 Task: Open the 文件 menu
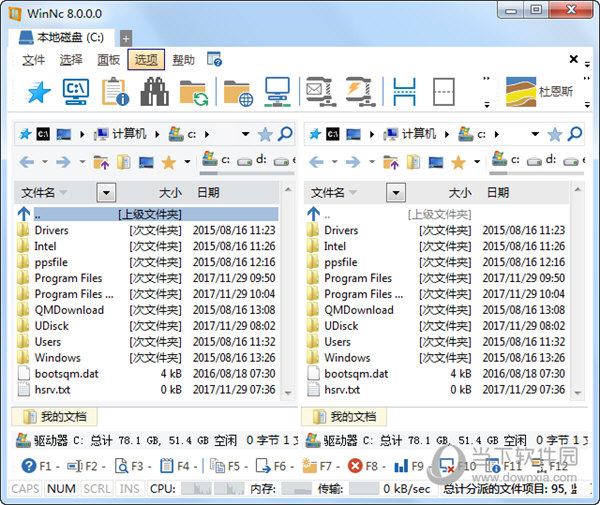[33, 60]
